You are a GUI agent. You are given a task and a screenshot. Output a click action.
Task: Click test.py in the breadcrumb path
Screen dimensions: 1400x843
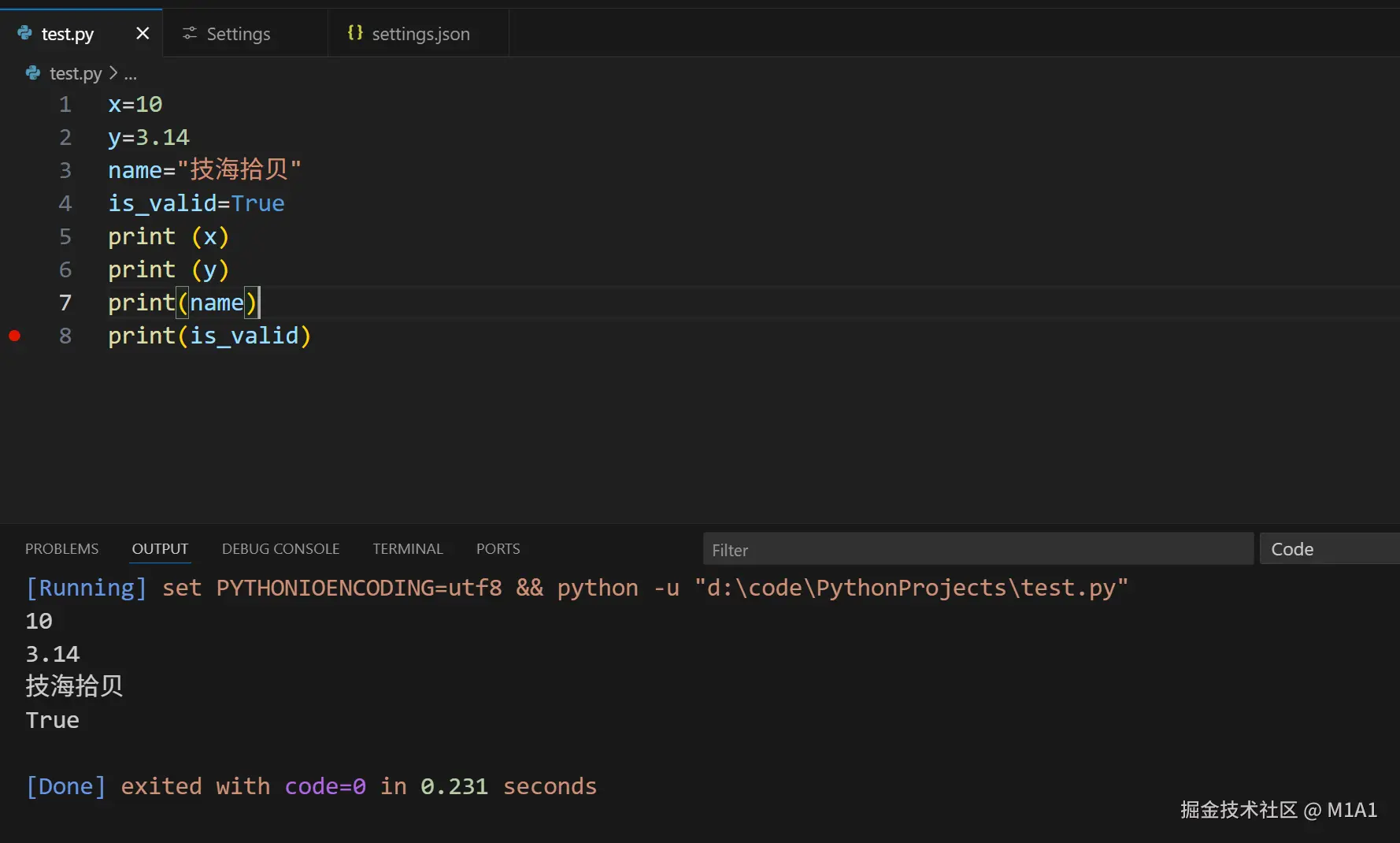coord(76,73)
